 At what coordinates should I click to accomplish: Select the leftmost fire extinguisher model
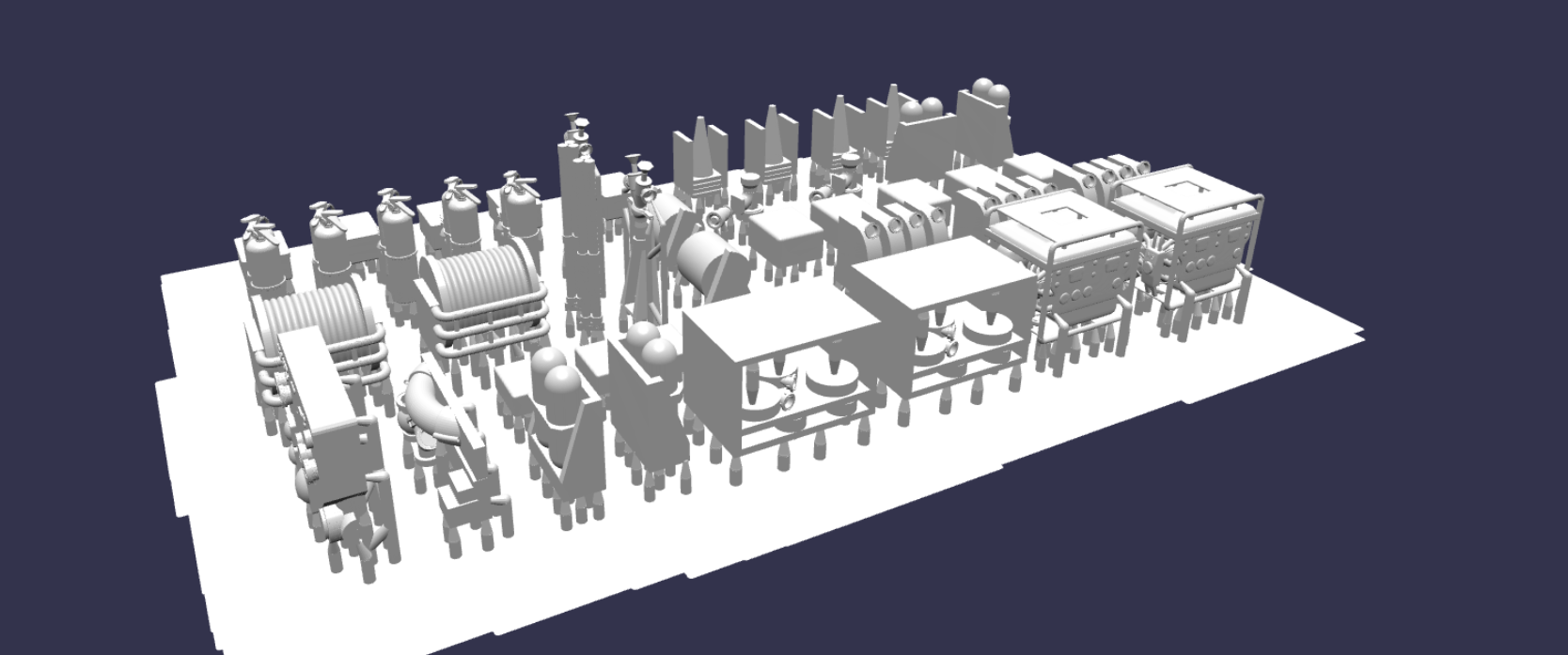coord(261,254)
